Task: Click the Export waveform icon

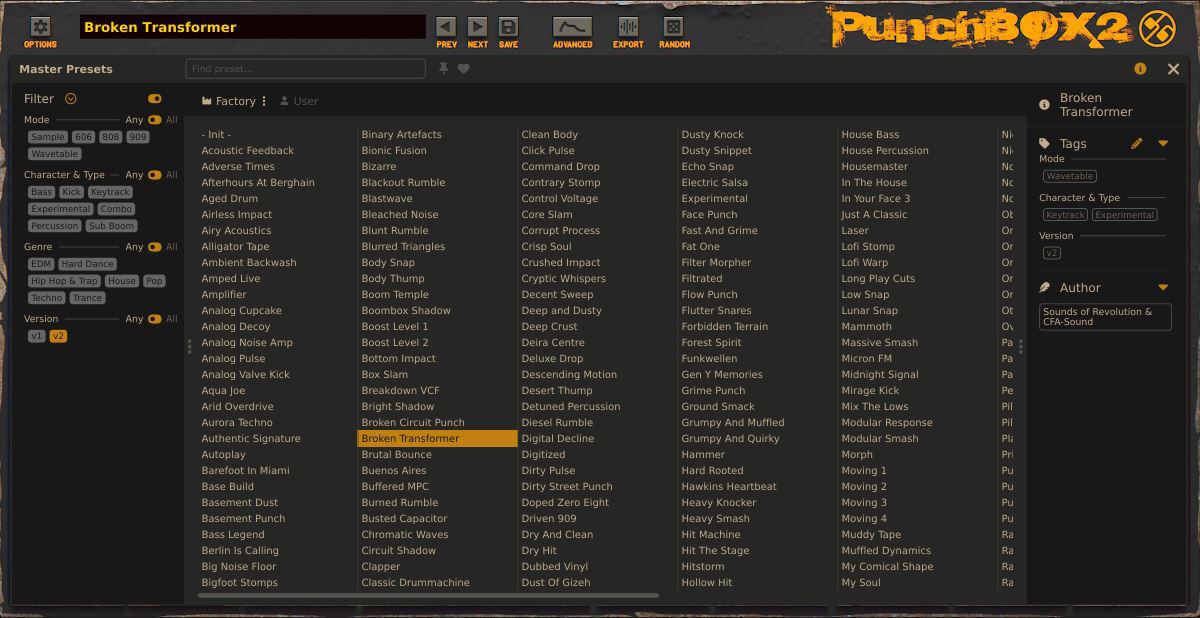Action: [x=628, y=27]
